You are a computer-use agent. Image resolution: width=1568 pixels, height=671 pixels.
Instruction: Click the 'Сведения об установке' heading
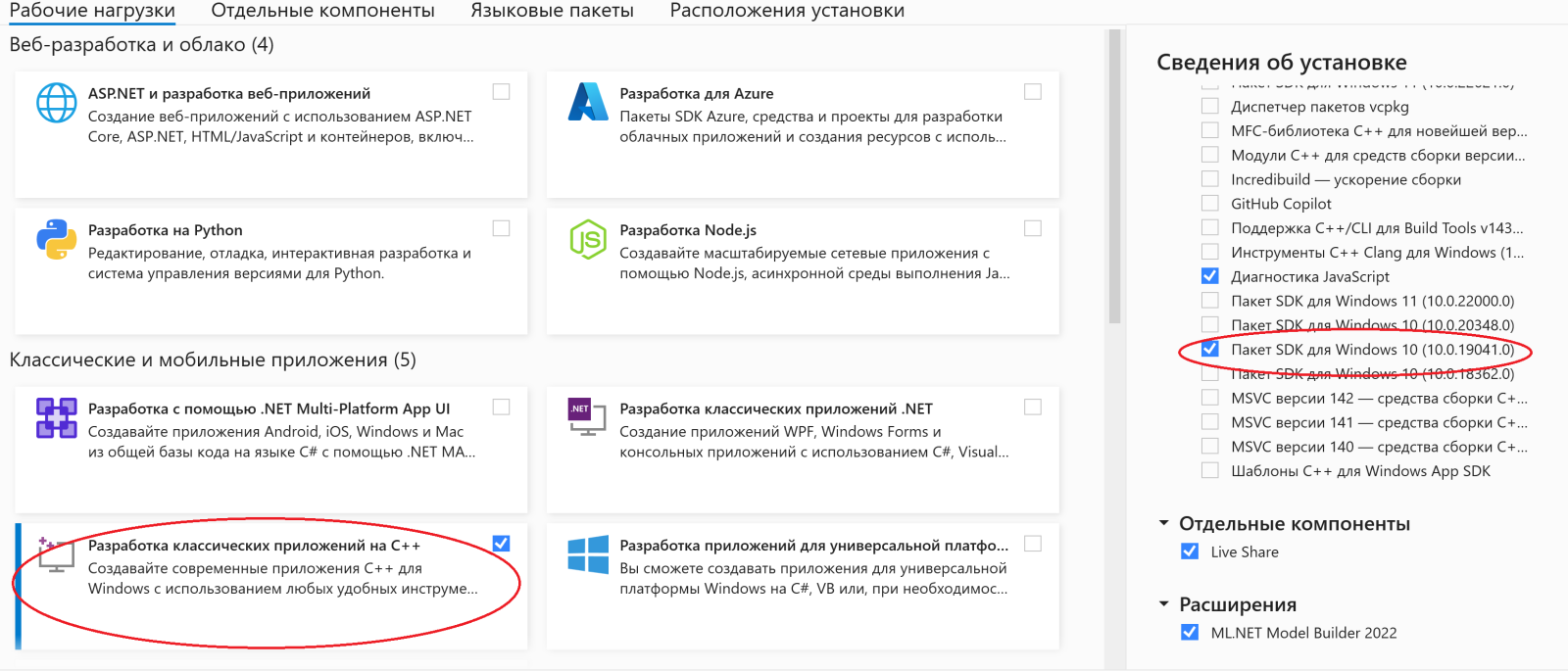[1282, 62]
